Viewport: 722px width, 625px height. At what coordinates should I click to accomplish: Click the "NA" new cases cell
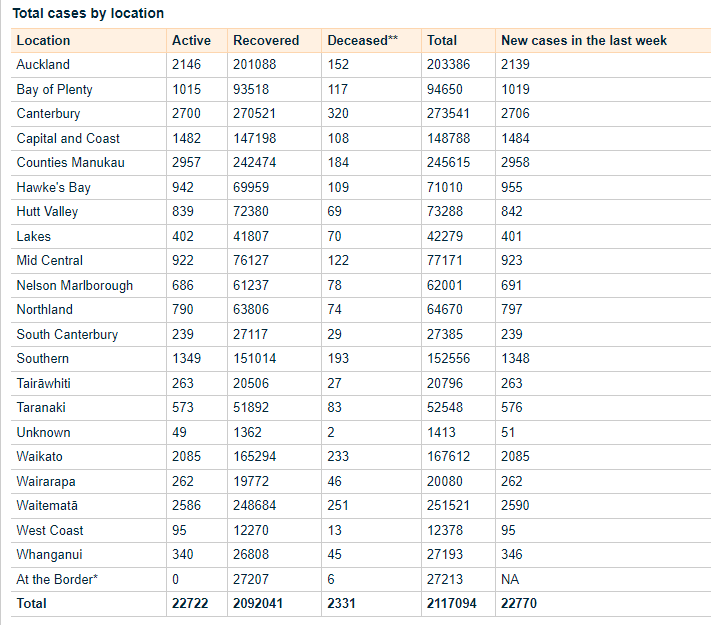point(510,579)
